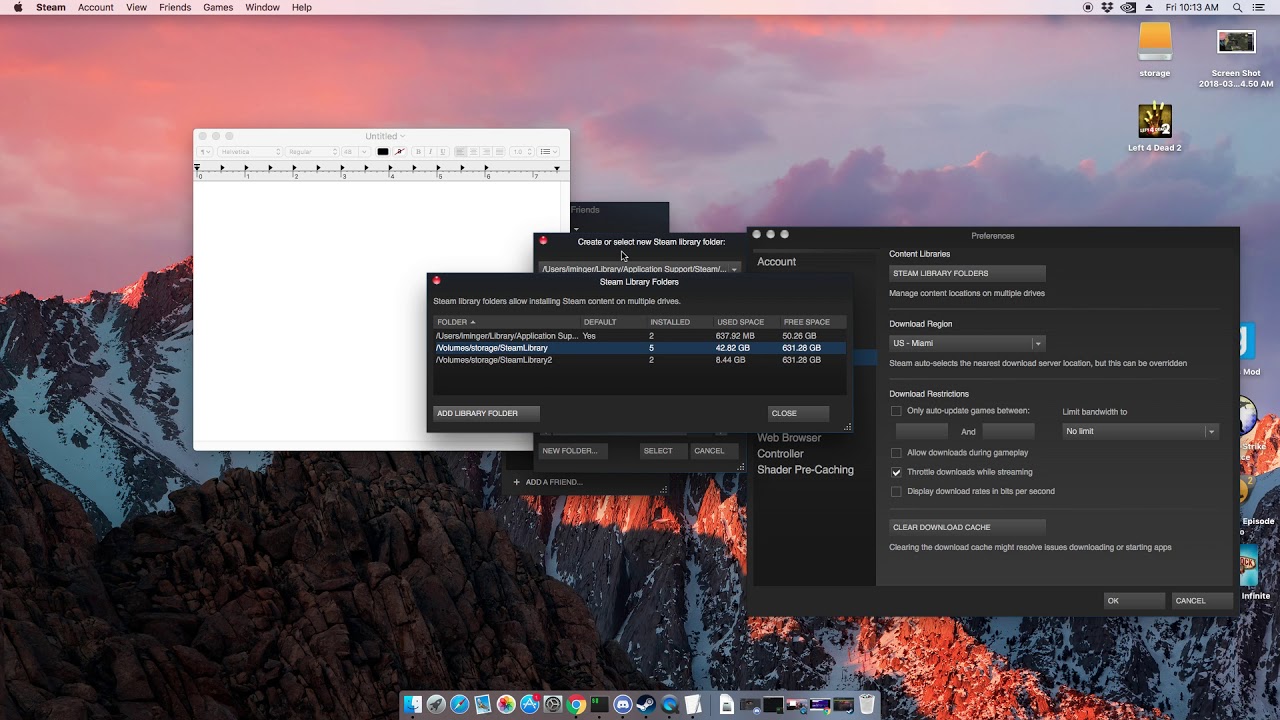This screenshot has height=720, width=1280.
Task: Click CANCEL in Preferences window
Action: (1202, 601)
